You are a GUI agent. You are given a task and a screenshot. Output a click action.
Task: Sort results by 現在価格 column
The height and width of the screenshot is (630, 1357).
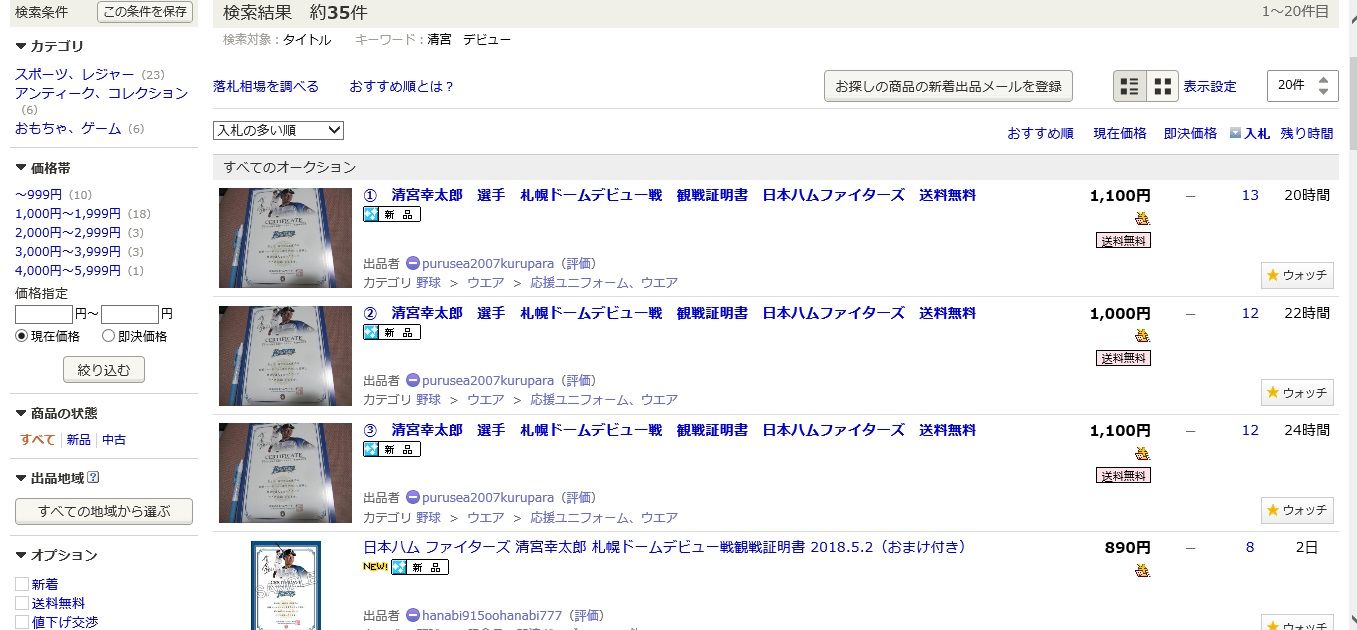point(1120,133)
